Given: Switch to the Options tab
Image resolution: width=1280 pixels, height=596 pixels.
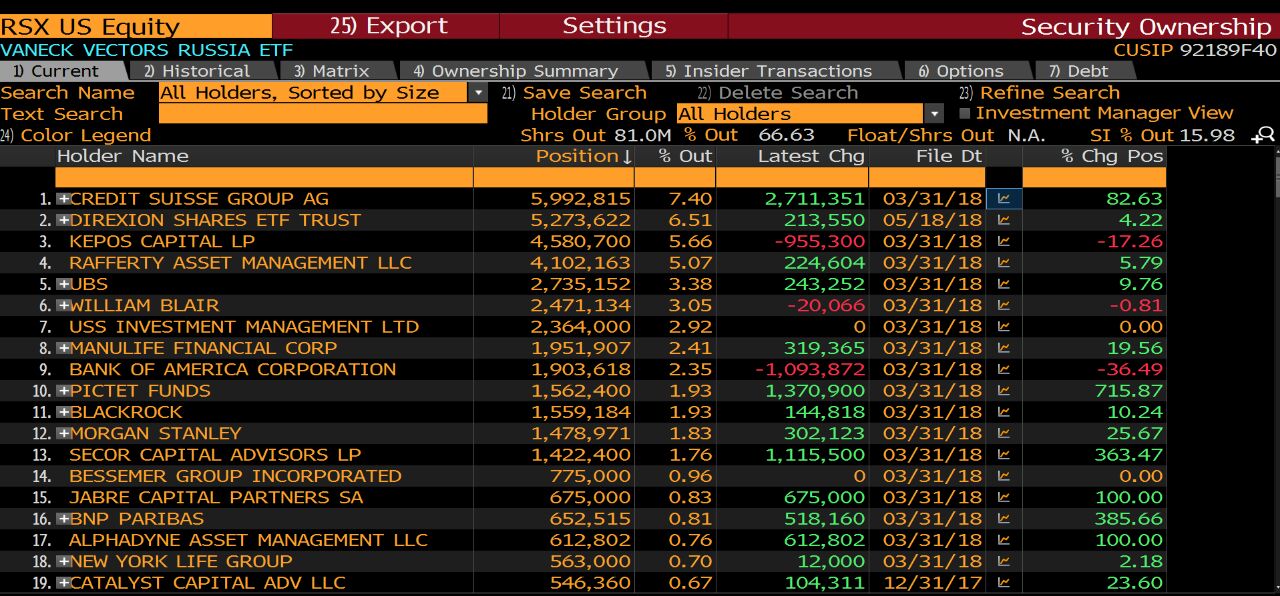Looking at the screenshot, I should point(968,71).
